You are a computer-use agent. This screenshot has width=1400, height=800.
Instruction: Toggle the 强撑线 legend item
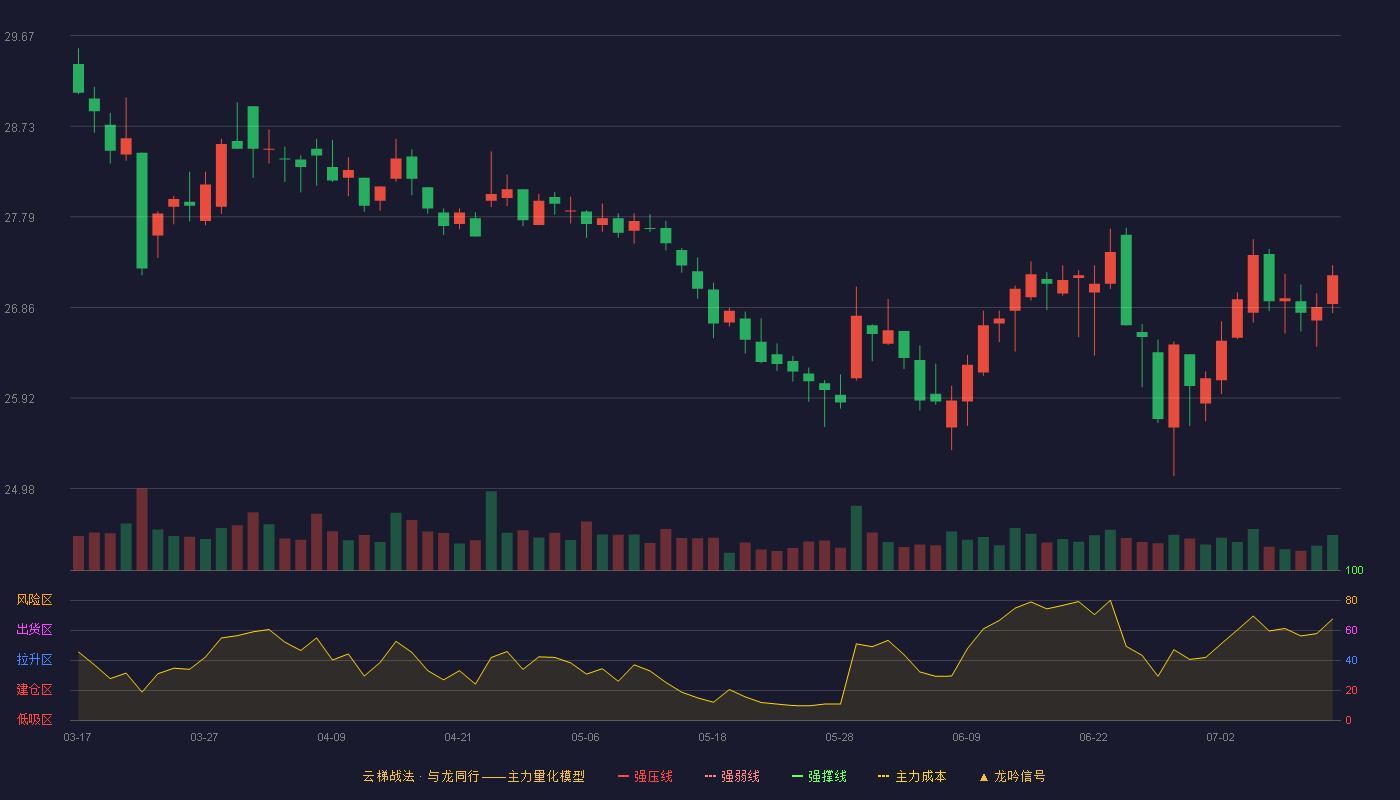819,776
